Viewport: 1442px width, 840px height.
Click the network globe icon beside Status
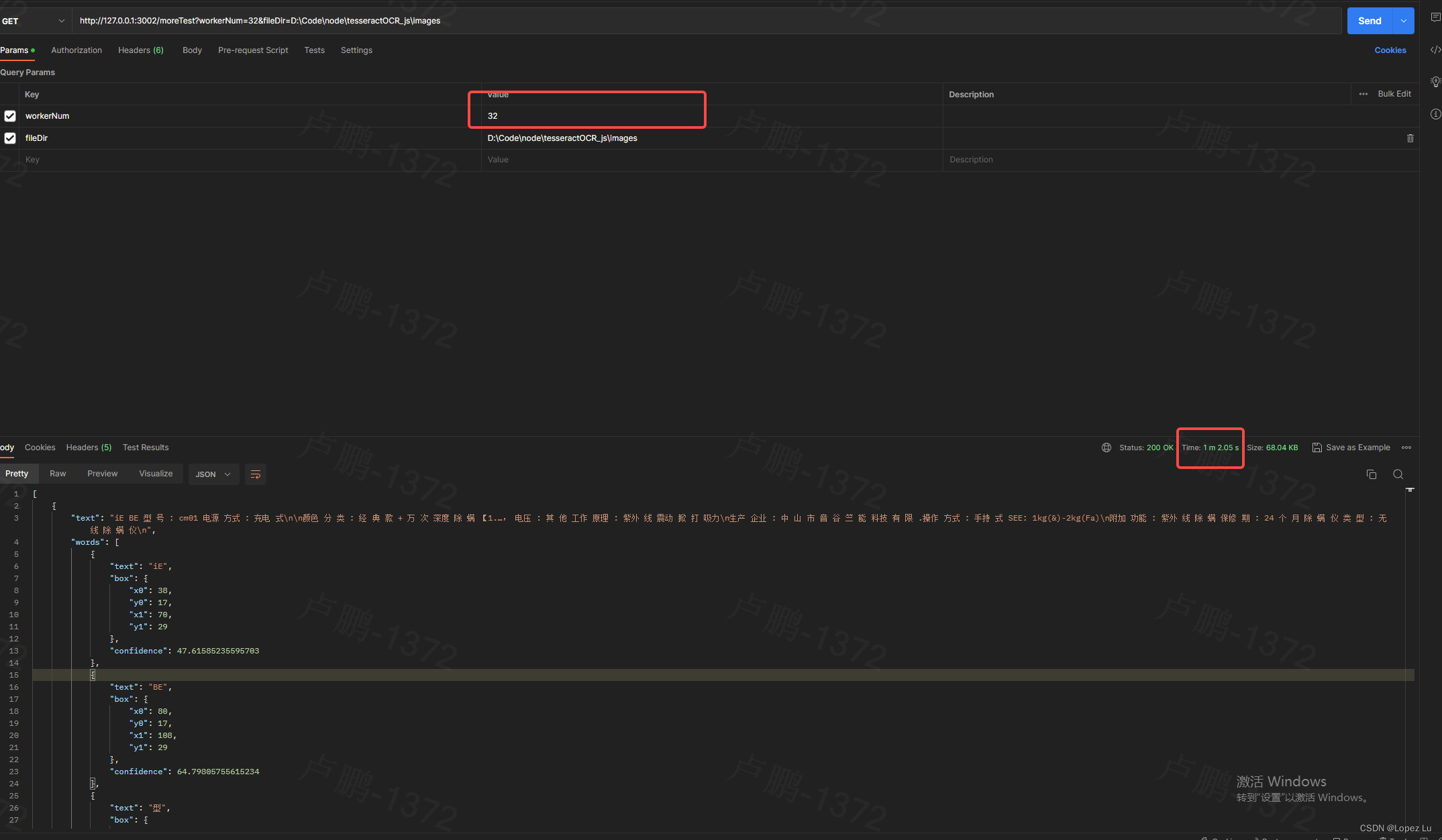tap(1106, 448)
